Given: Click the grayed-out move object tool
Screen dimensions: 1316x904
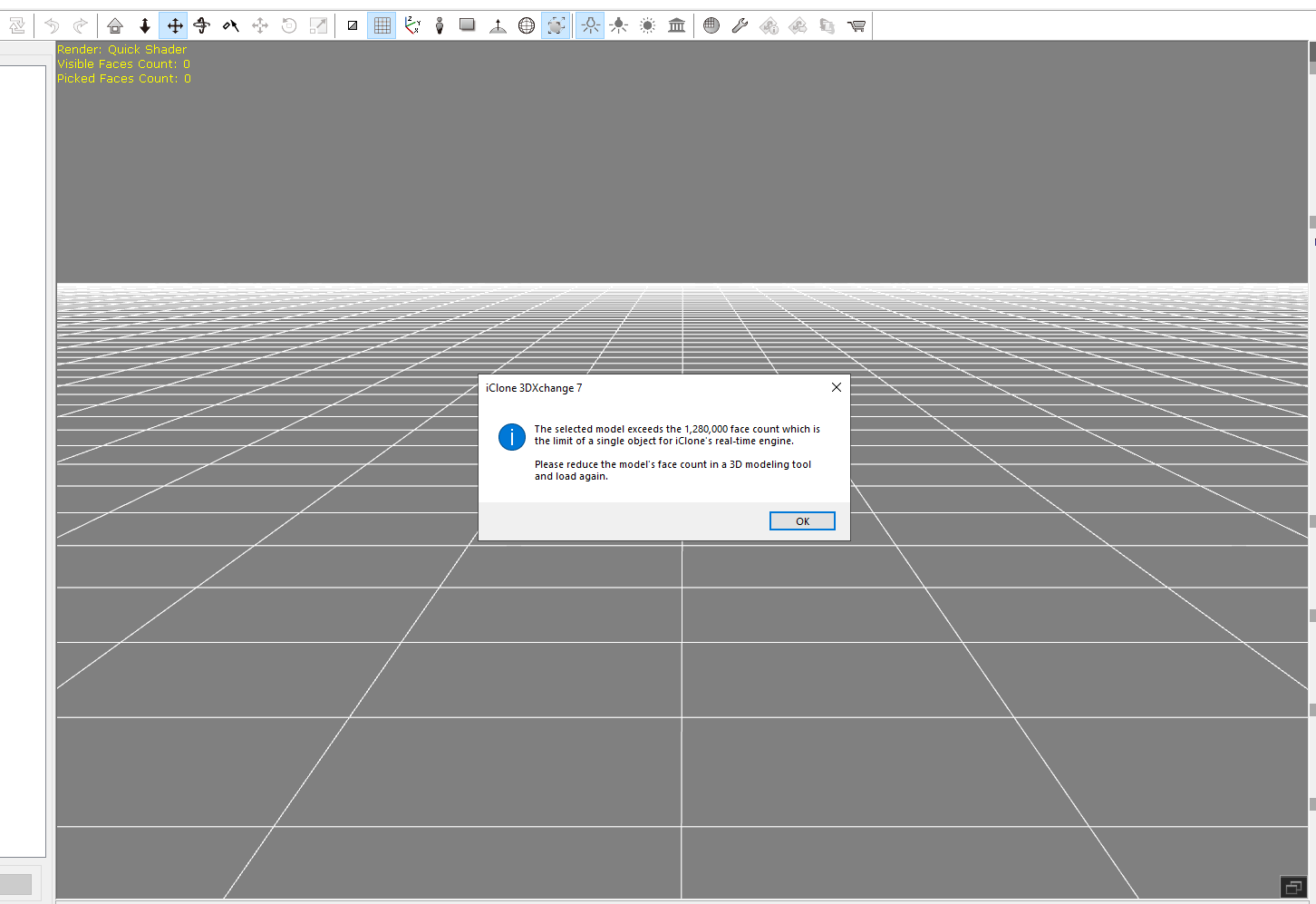Looking at the screenshot, I should click(x=260, y=26).
